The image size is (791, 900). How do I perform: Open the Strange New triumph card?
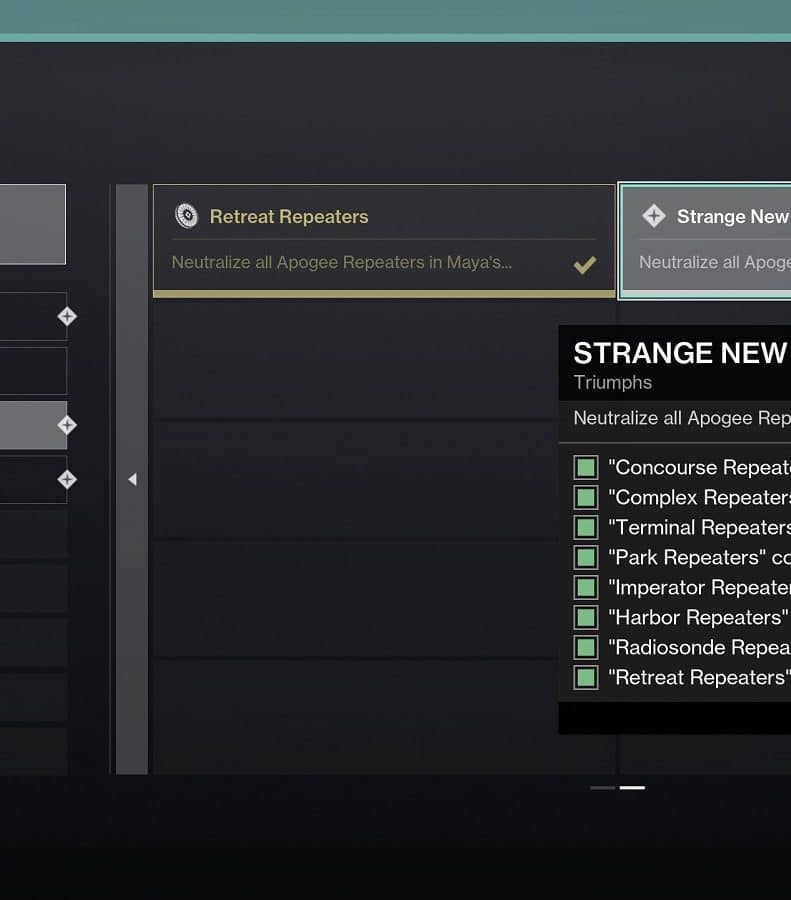click(x=705, y=240)
